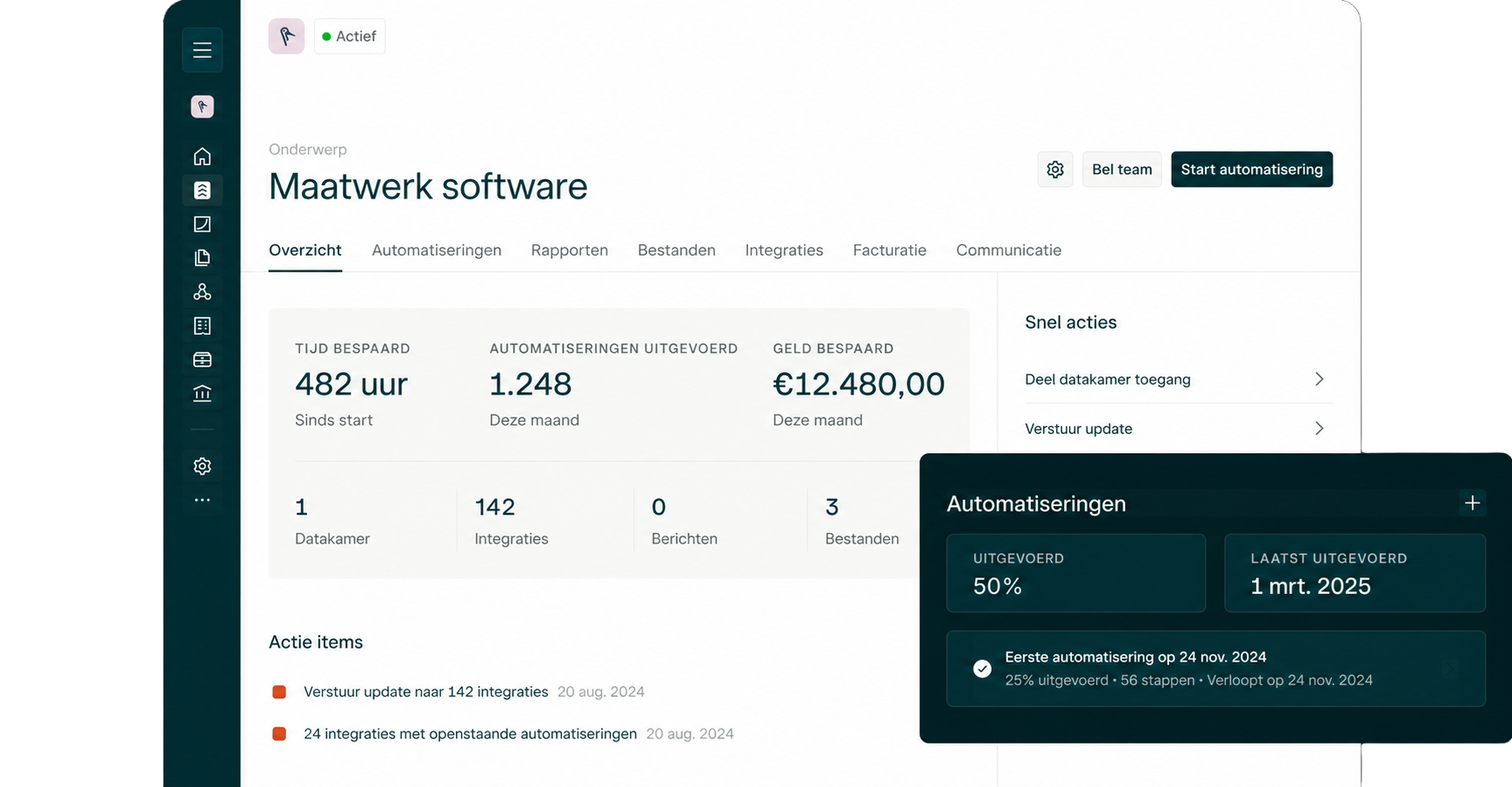Open the building directory icon in the sidebar
Viewport: 1512px width, 787px height.
click(x=202, y=325)
